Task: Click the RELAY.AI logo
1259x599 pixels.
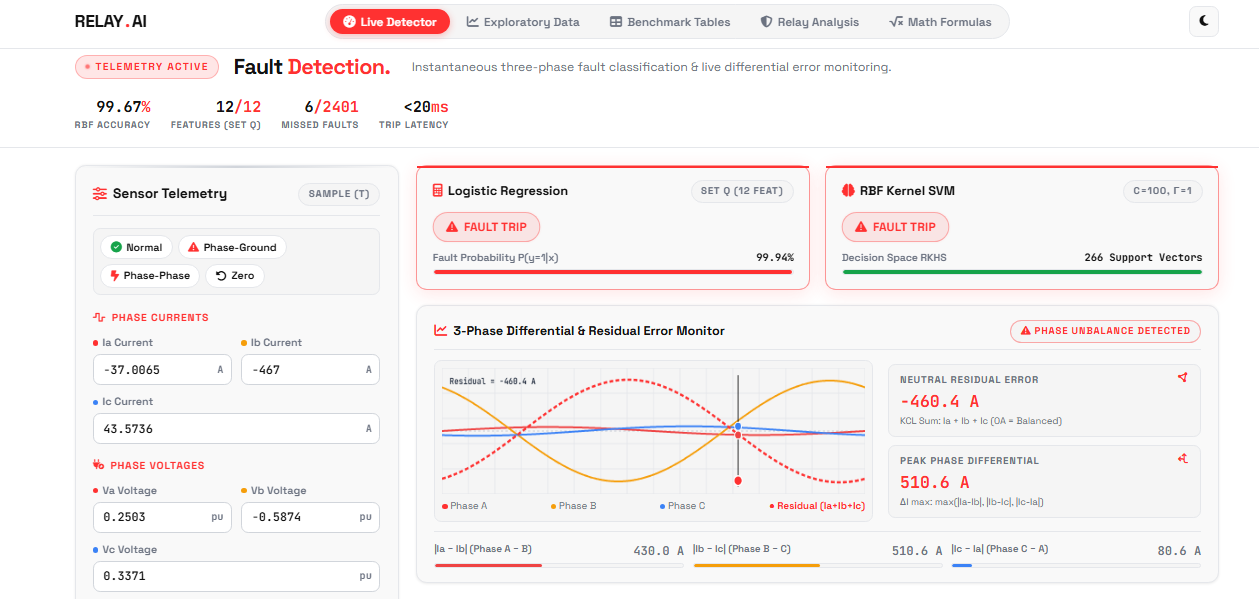Action: (x=110, y=21)
